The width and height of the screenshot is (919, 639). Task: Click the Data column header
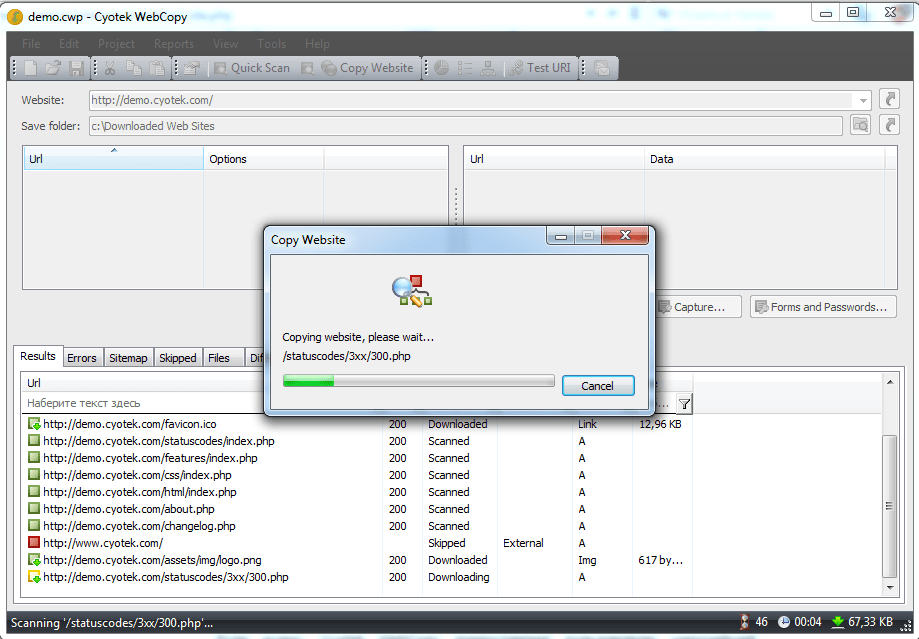coord(764,159)
